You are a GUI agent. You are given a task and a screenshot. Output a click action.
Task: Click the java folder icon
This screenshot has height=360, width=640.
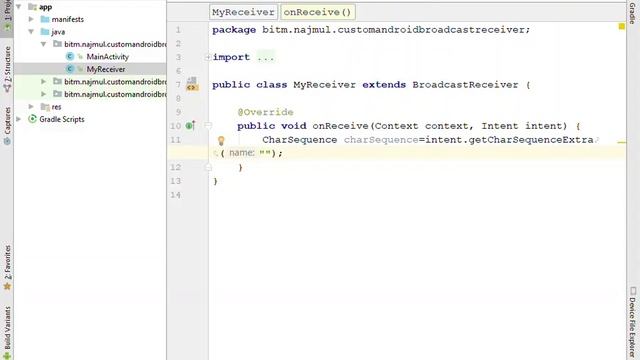point(45,31)
